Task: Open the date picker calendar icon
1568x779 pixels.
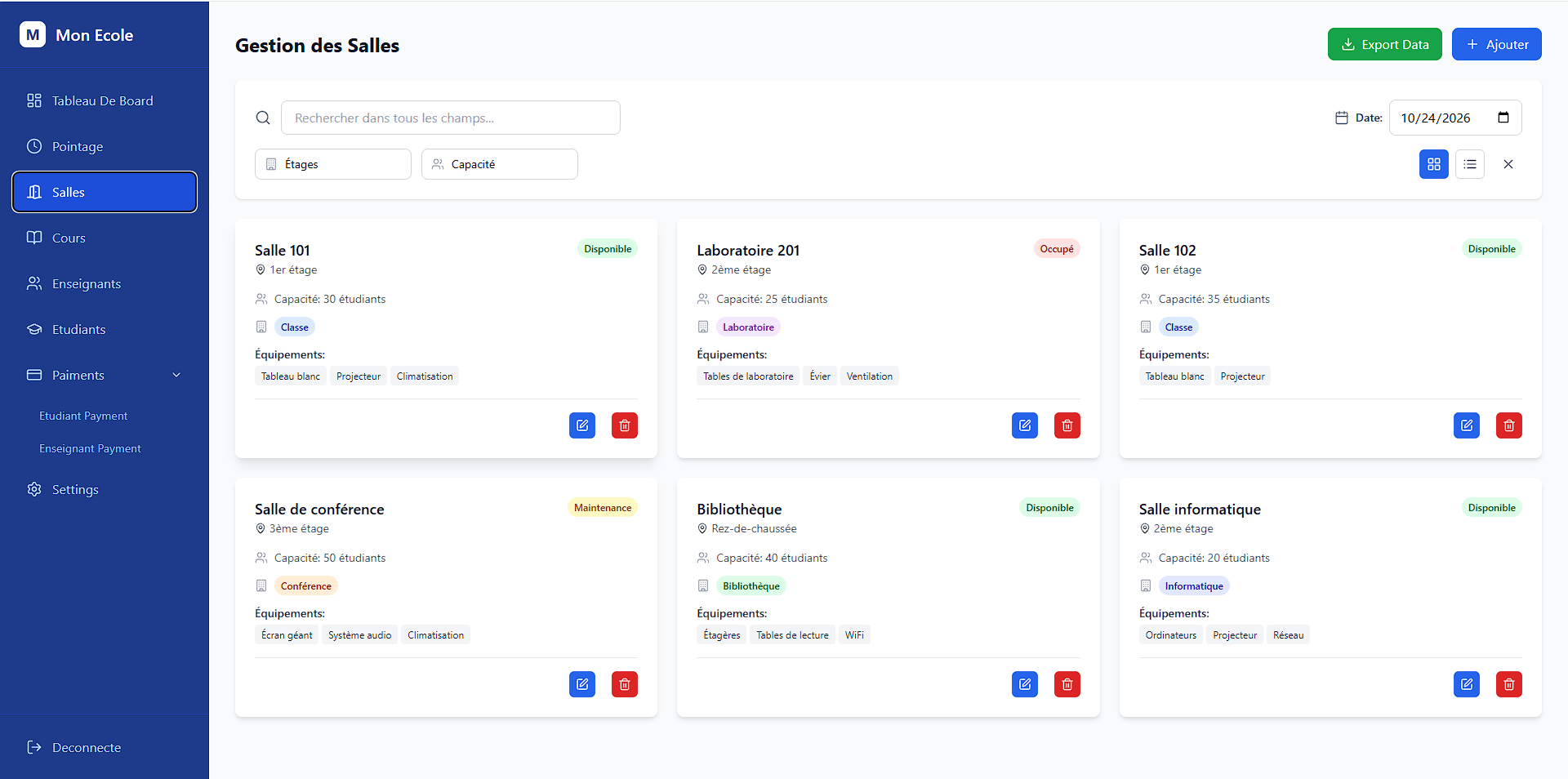Action: pos(1503,118)
